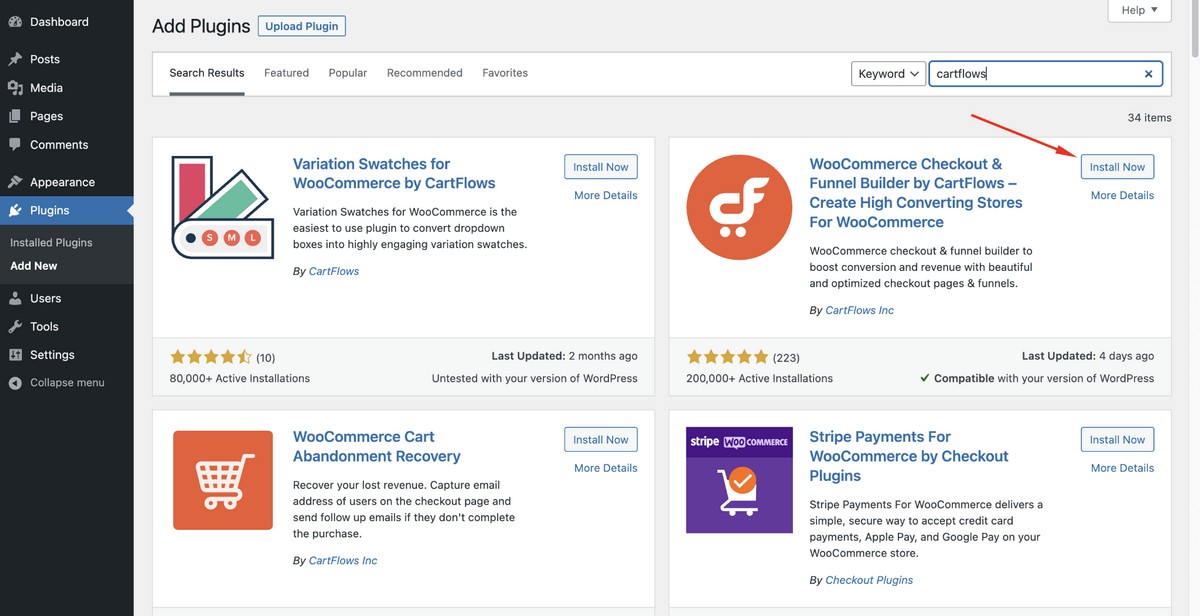Expand the Help panel dropdown
Viewport: 1200px width, 616px height.
click(1139, 10)
